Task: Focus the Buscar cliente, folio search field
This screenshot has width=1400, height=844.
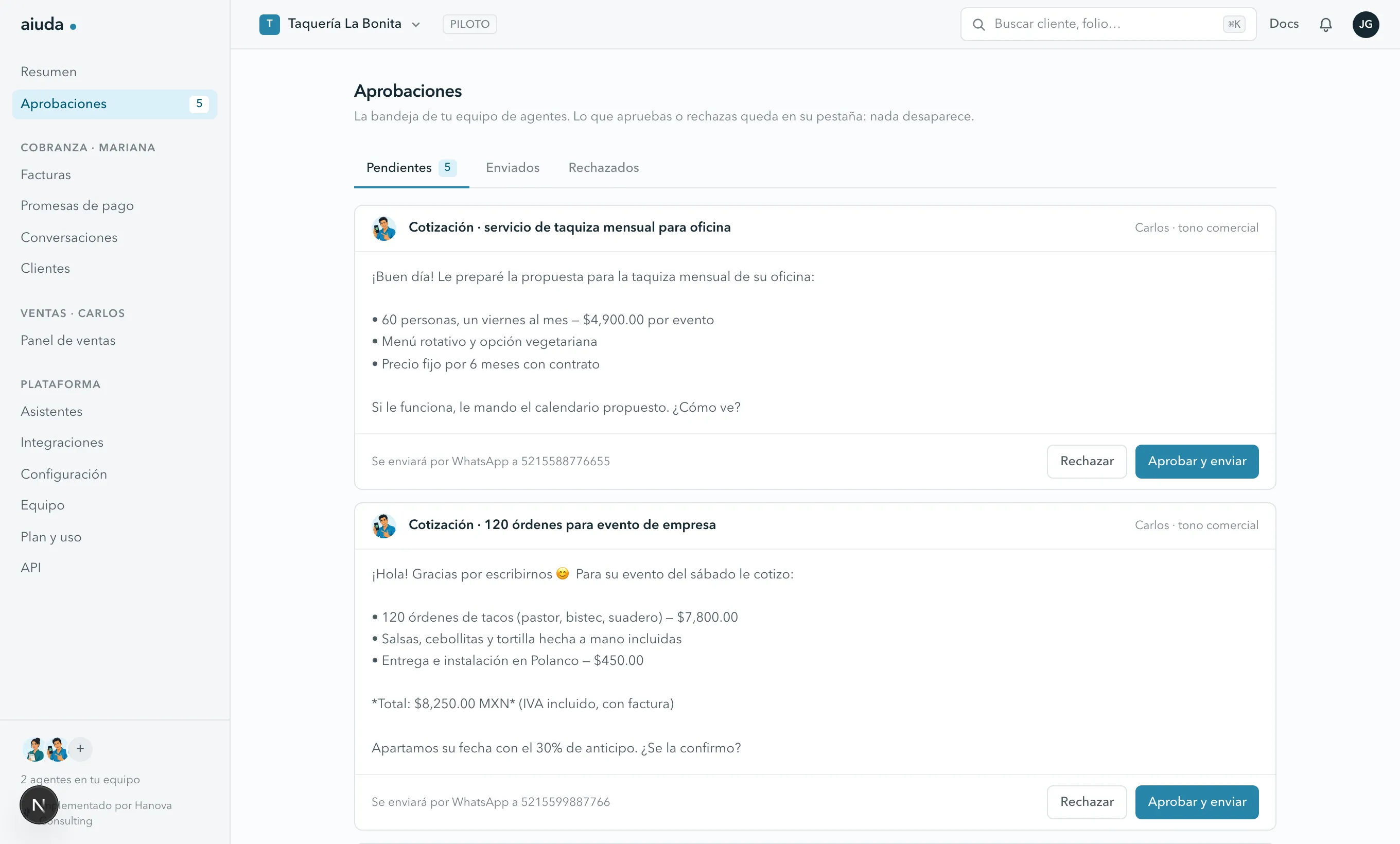Action: click(1108, 24)
